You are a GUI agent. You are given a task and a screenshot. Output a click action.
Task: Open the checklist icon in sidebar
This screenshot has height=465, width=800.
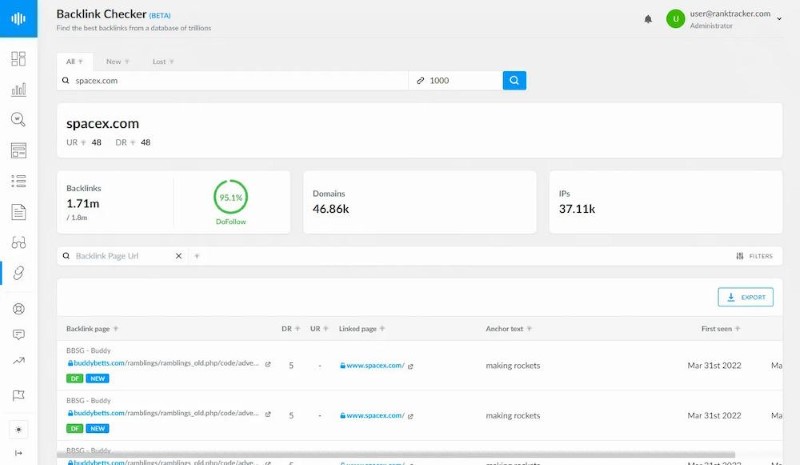coord(18,181)
